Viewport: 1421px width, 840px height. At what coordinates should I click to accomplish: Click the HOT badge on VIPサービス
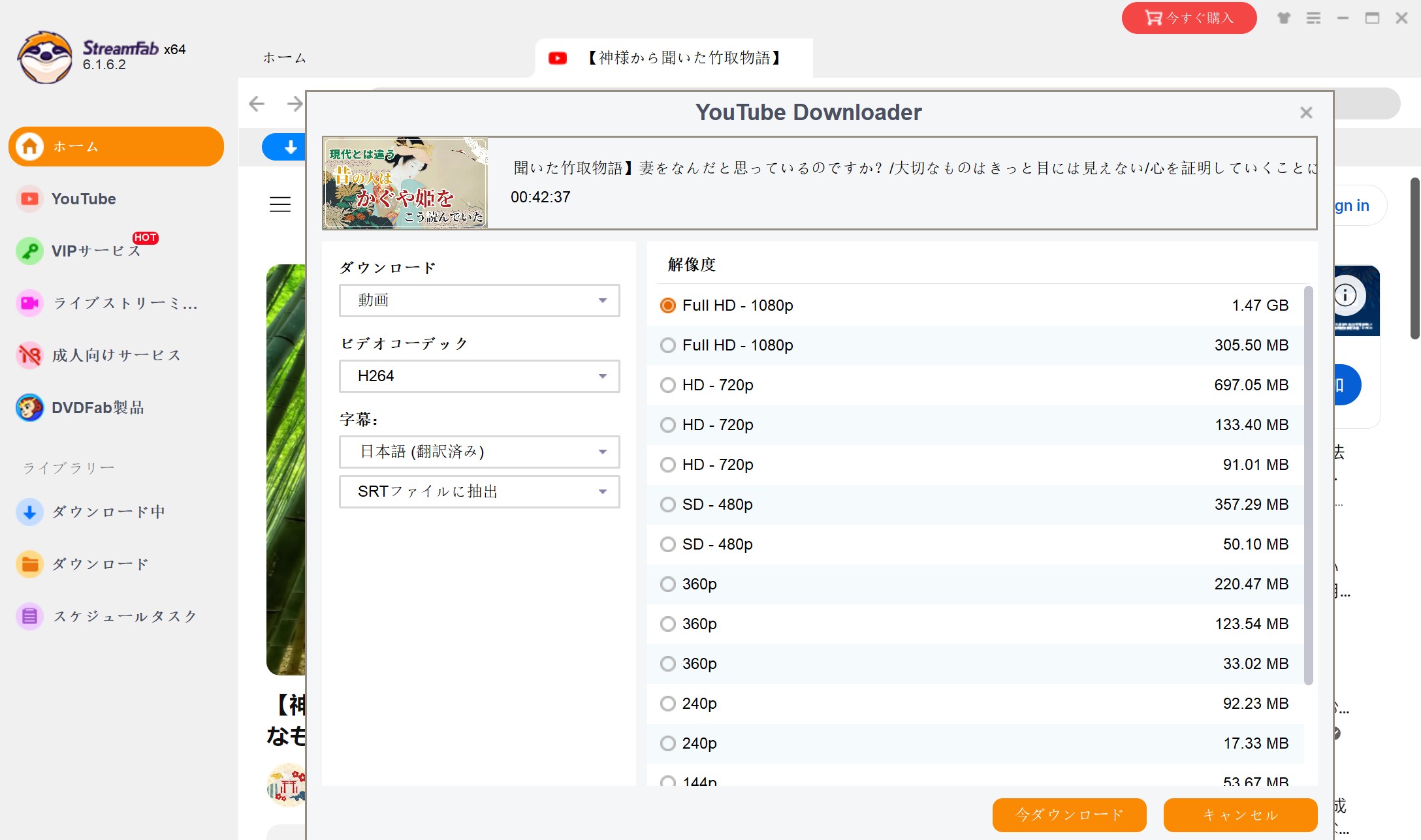coord(145,238)
